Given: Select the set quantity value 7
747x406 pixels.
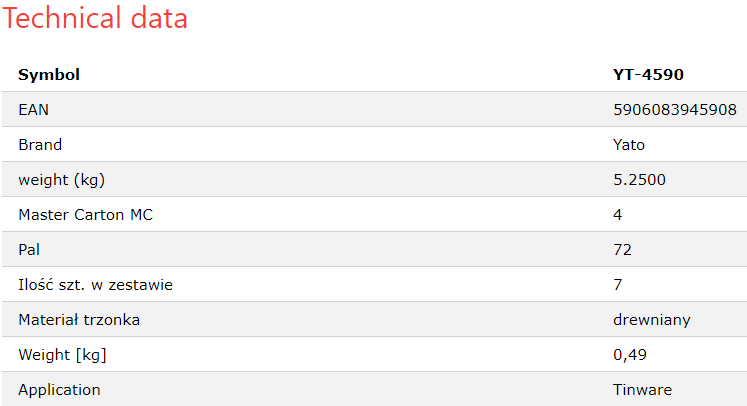Looking at the screenshot, I should [617, 285].
